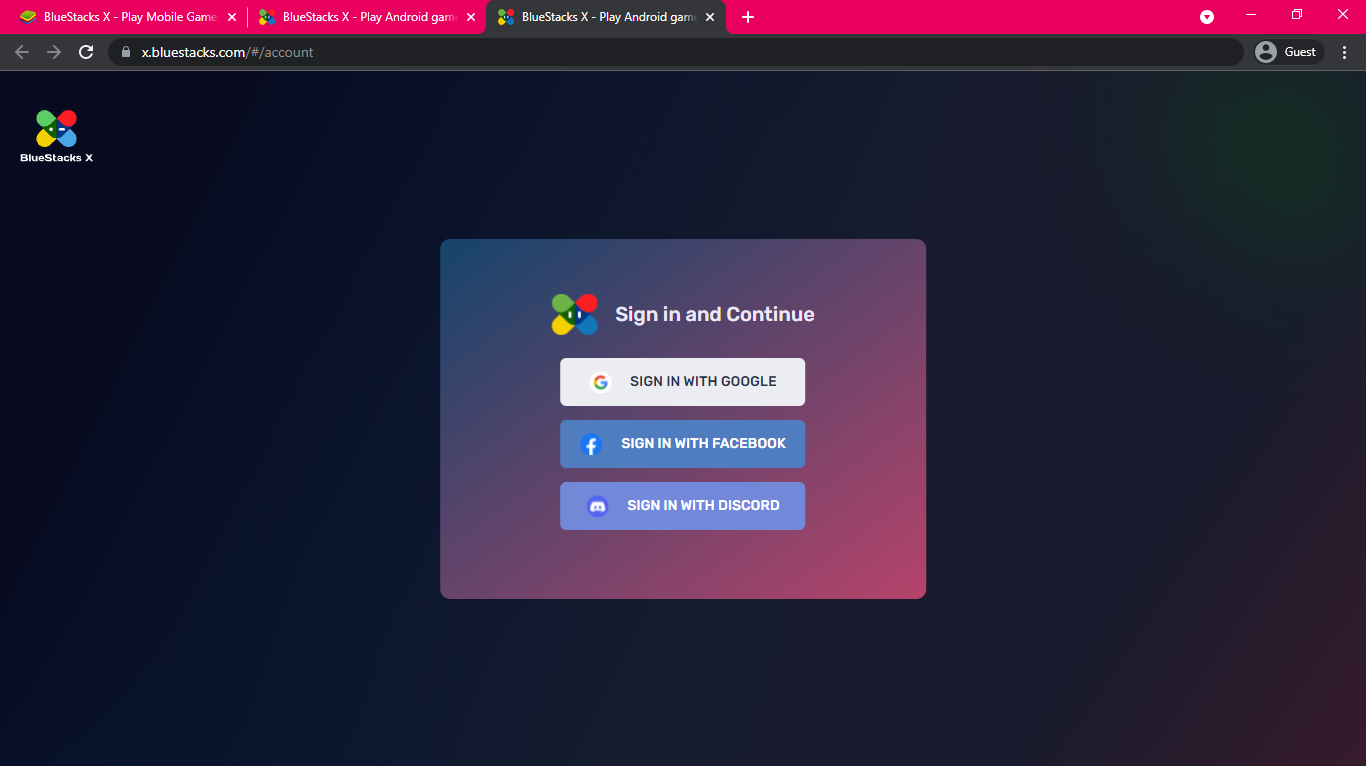1366x766 pixels.
Task: Close the Chrome window
Action: [x=1343, y=15]
